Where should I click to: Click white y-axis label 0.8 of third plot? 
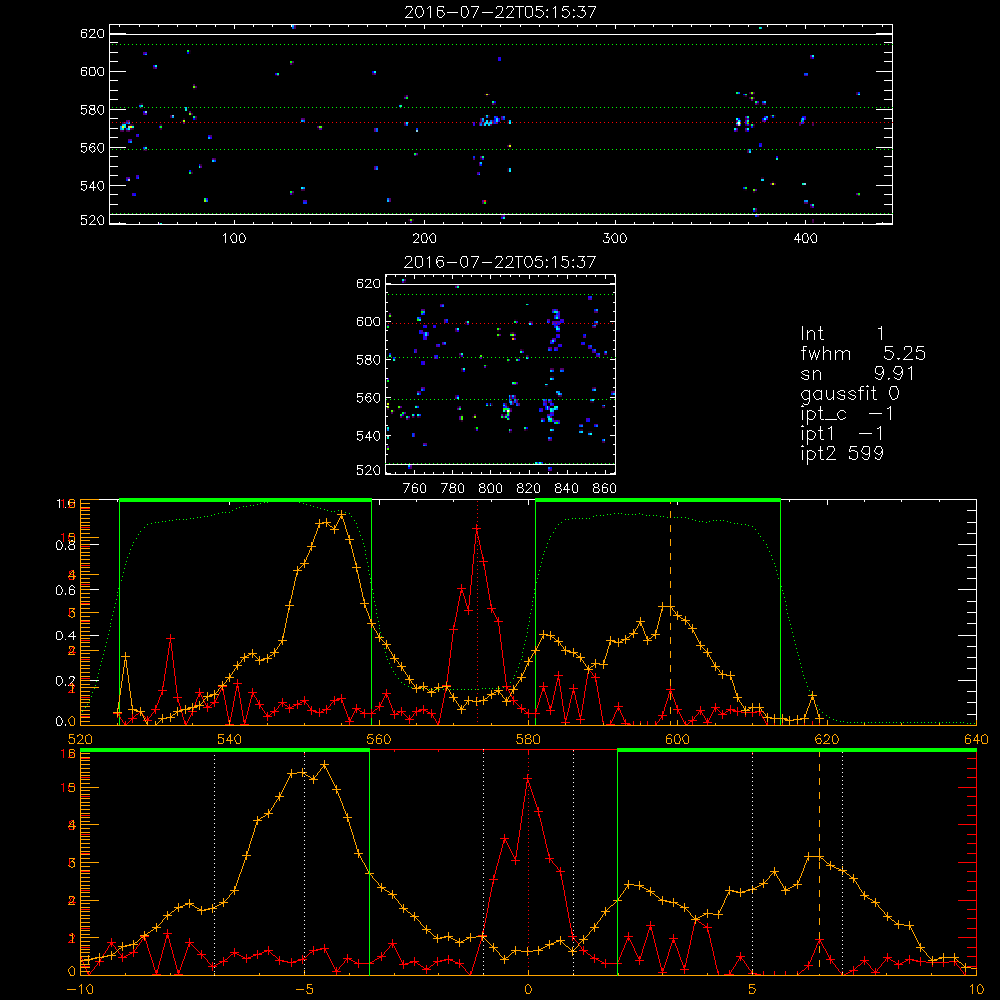(65, 545)
